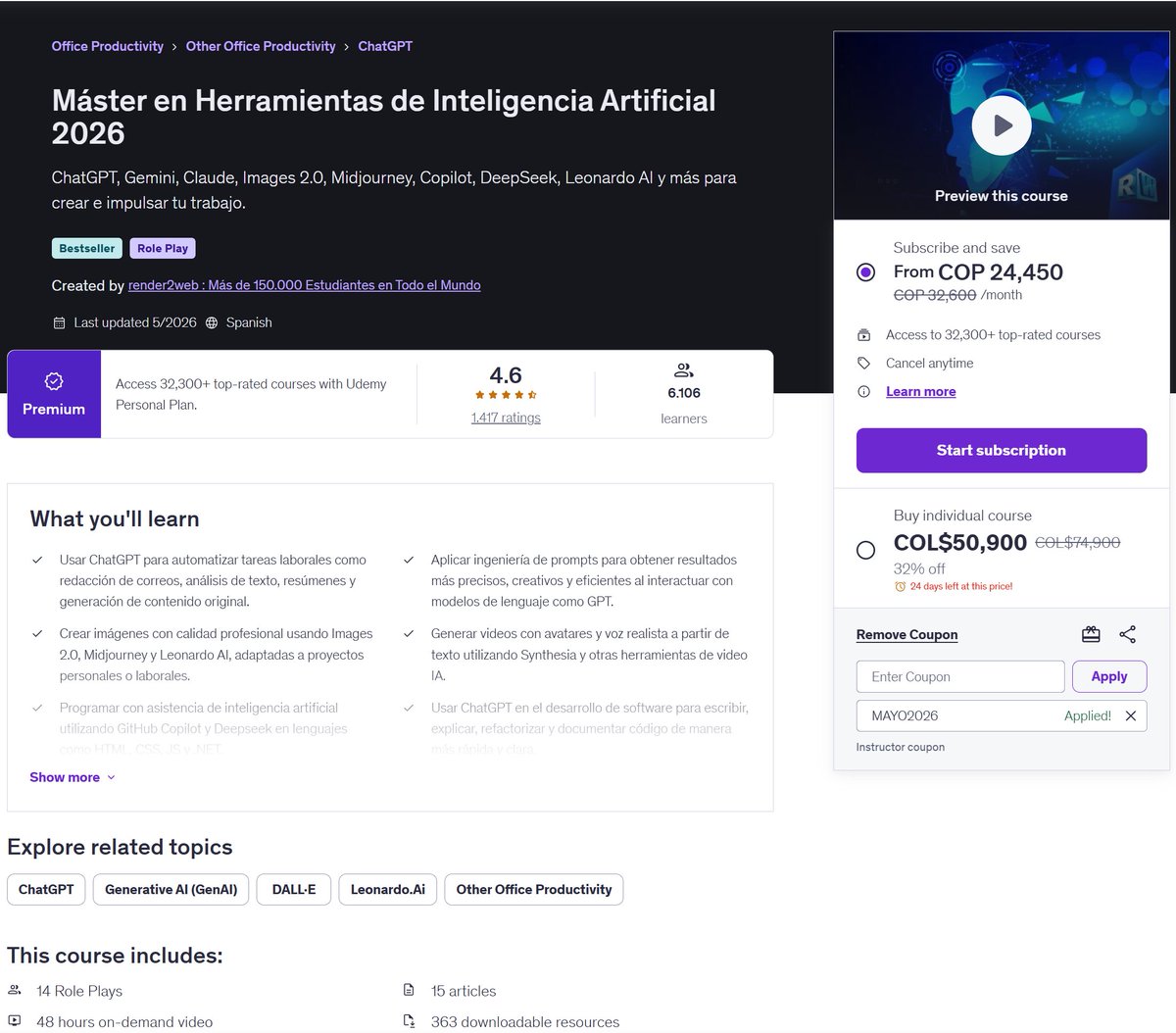
Task: Click the Bestseller badge
Action: [87, 248]
